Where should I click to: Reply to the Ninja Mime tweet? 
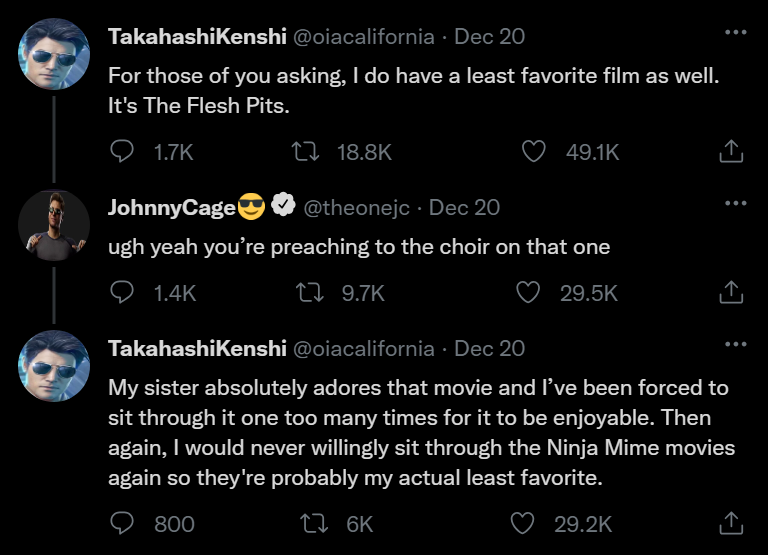122,523
